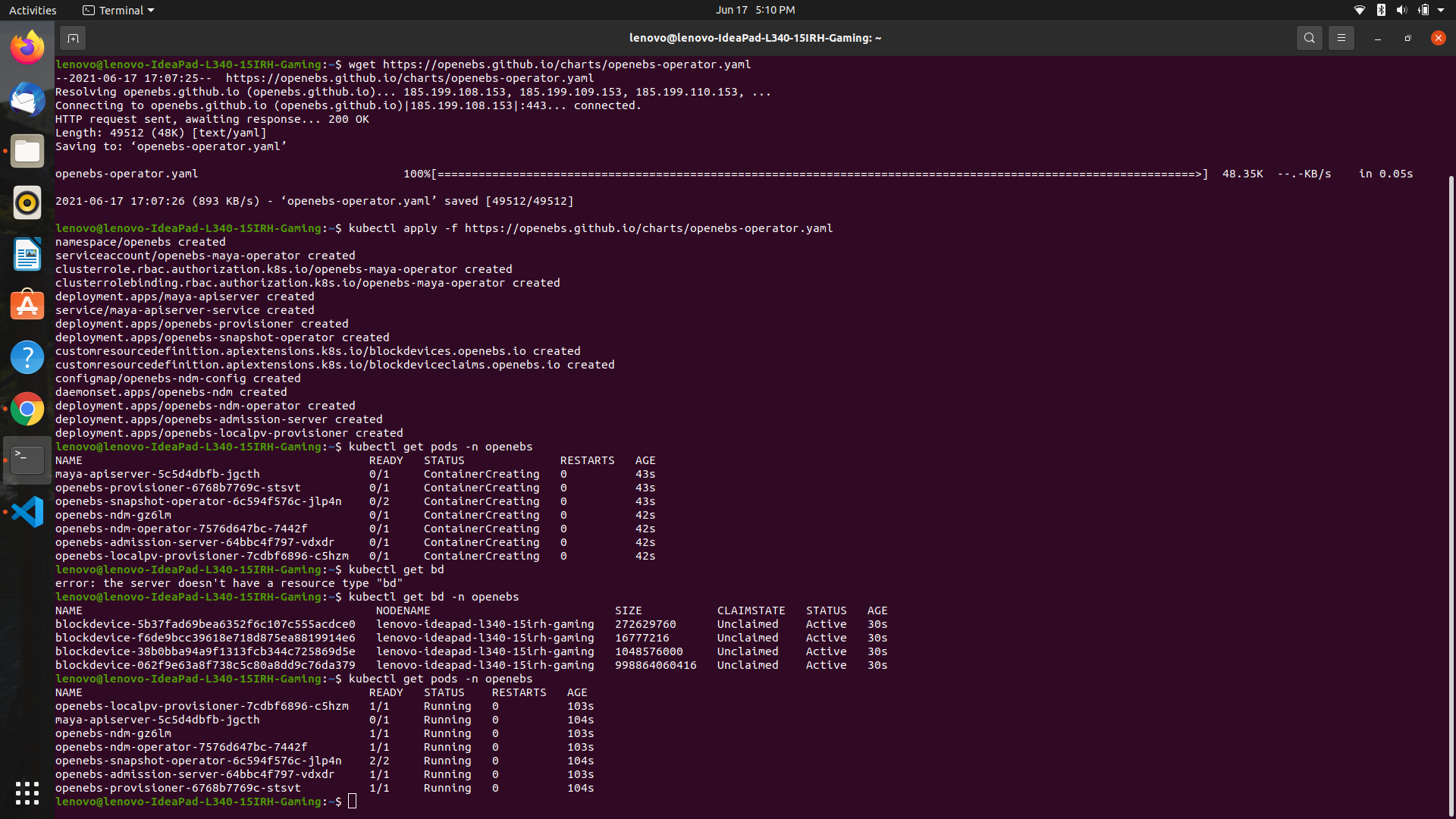
Task: Open the Help icon in dock
Action: coord(27,357)
